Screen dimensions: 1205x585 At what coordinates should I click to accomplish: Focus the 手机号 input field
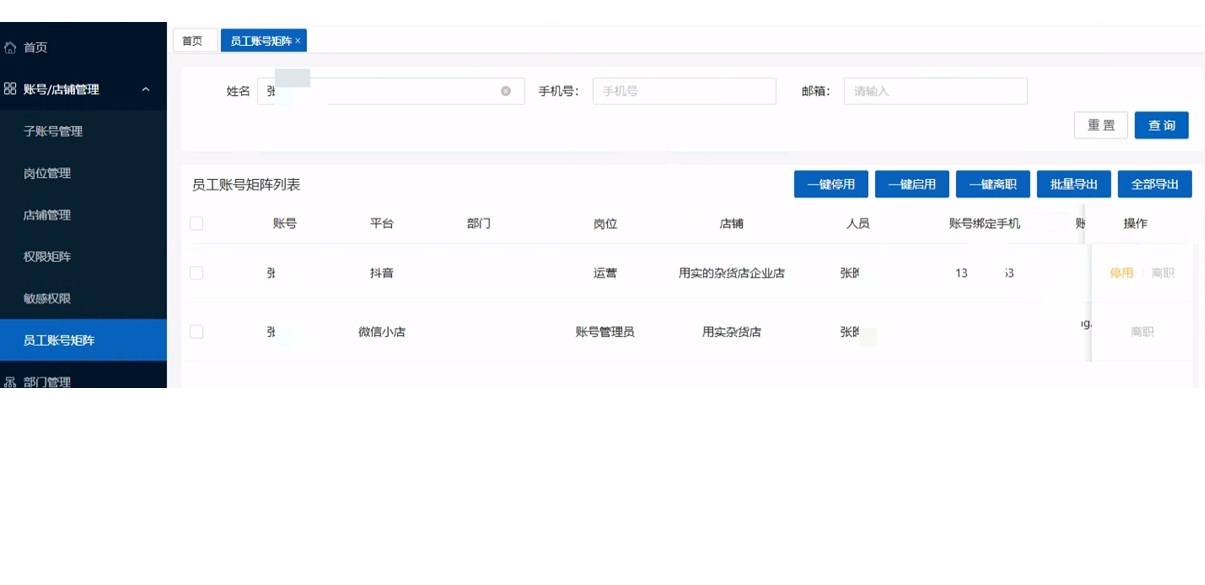[x=684, y=91]
